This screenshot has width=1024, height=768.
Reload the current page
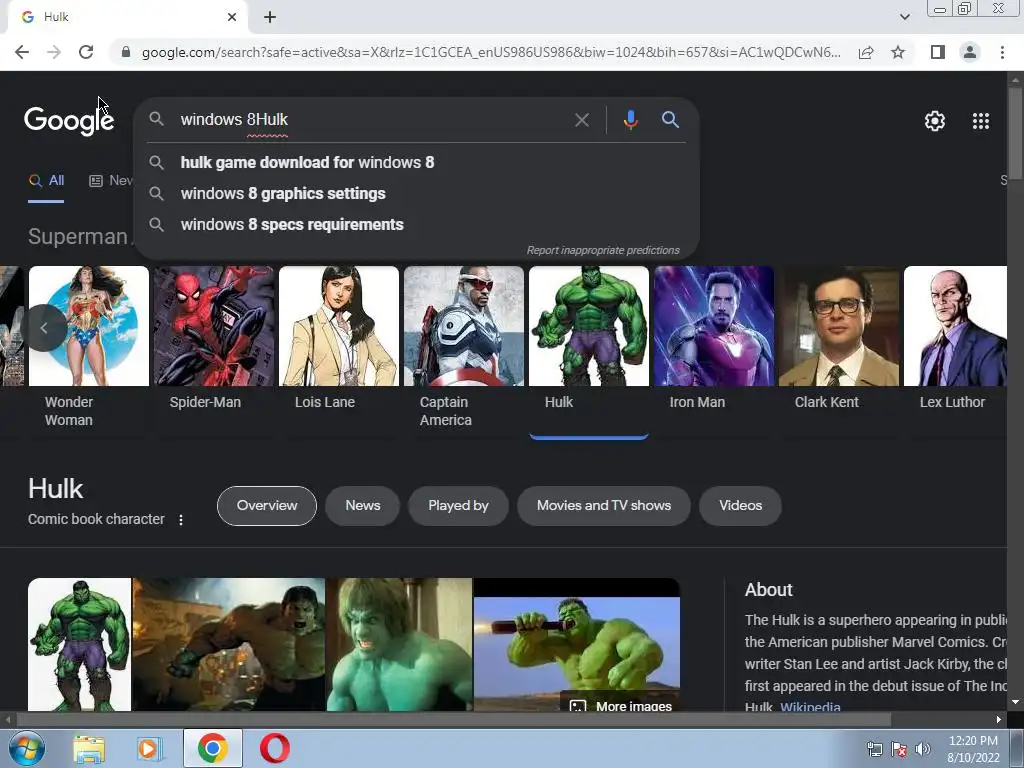tap(86, 52)
